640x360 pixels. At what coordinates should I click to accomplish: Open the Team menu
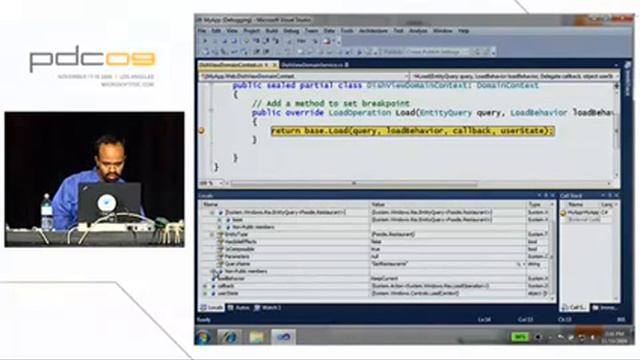click(311, 31)
